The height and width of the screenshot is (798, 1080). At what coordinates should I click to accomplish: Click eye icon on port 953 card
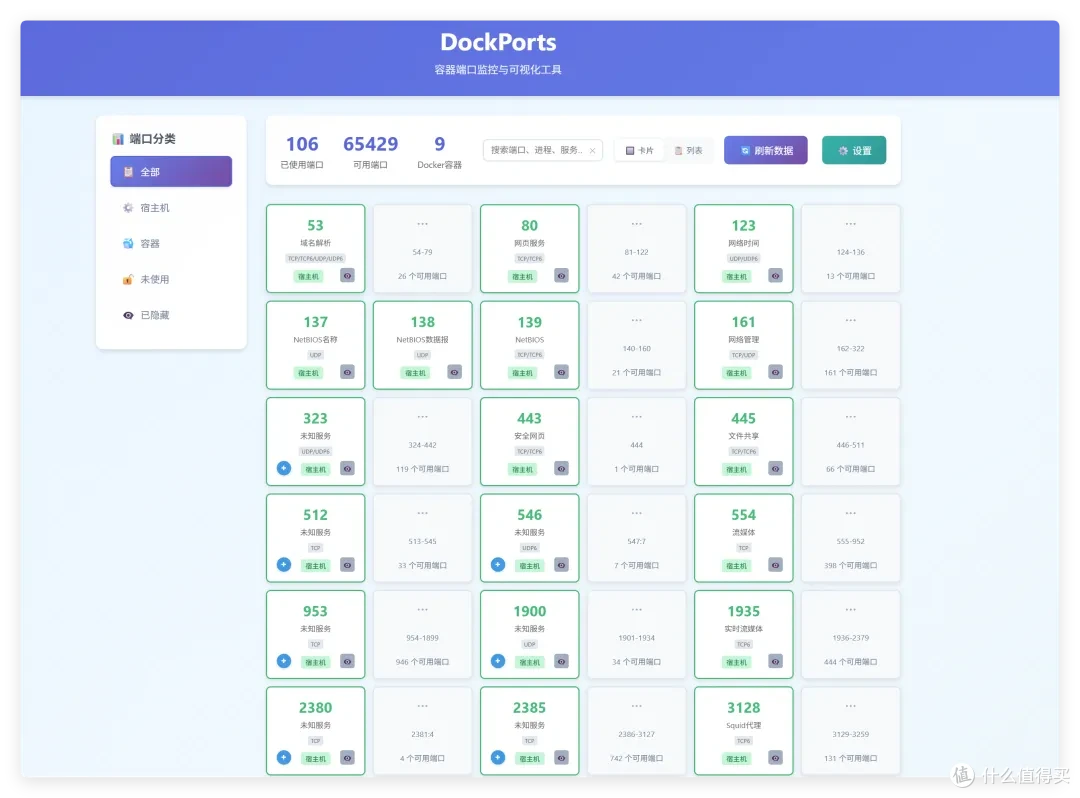(348, 662)
